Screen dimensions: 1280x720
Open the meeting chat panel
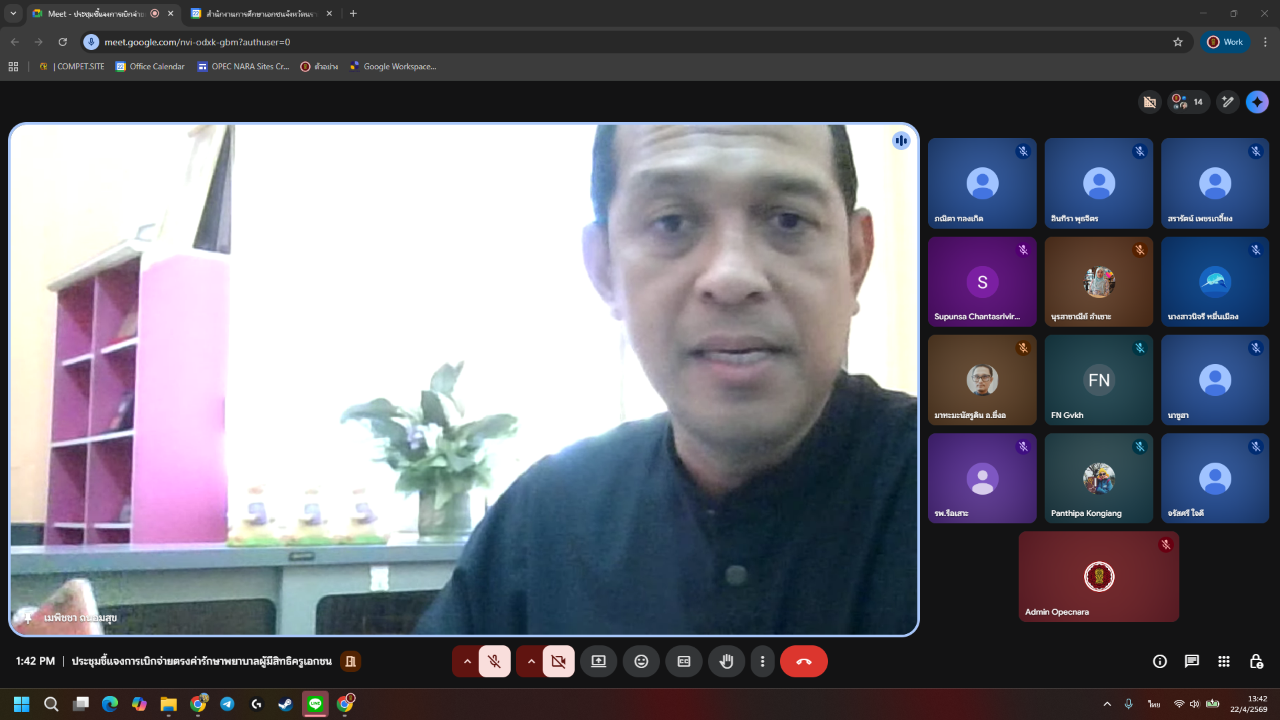point(1191,661)
